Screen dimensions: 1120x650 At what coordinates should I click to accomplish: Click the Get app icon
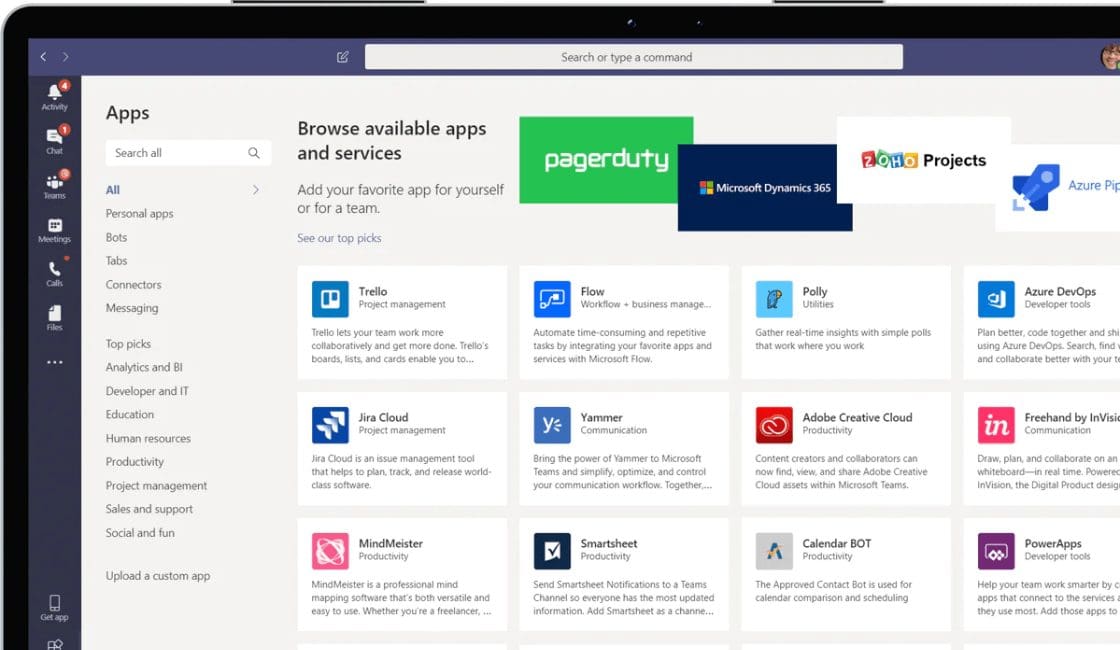54,606
